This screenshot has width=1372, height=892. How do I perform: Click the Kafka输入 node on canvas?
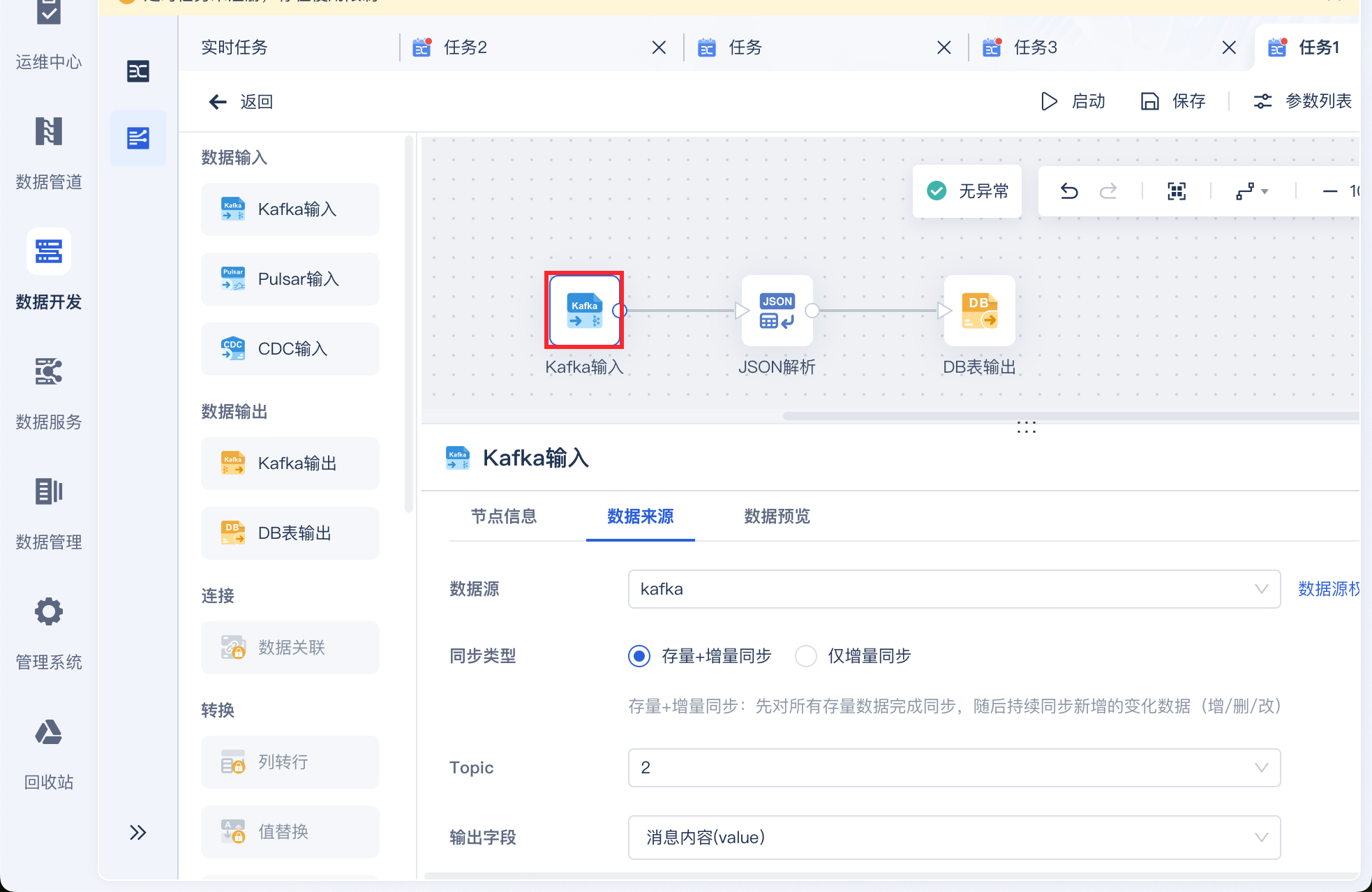click(584, 311)
